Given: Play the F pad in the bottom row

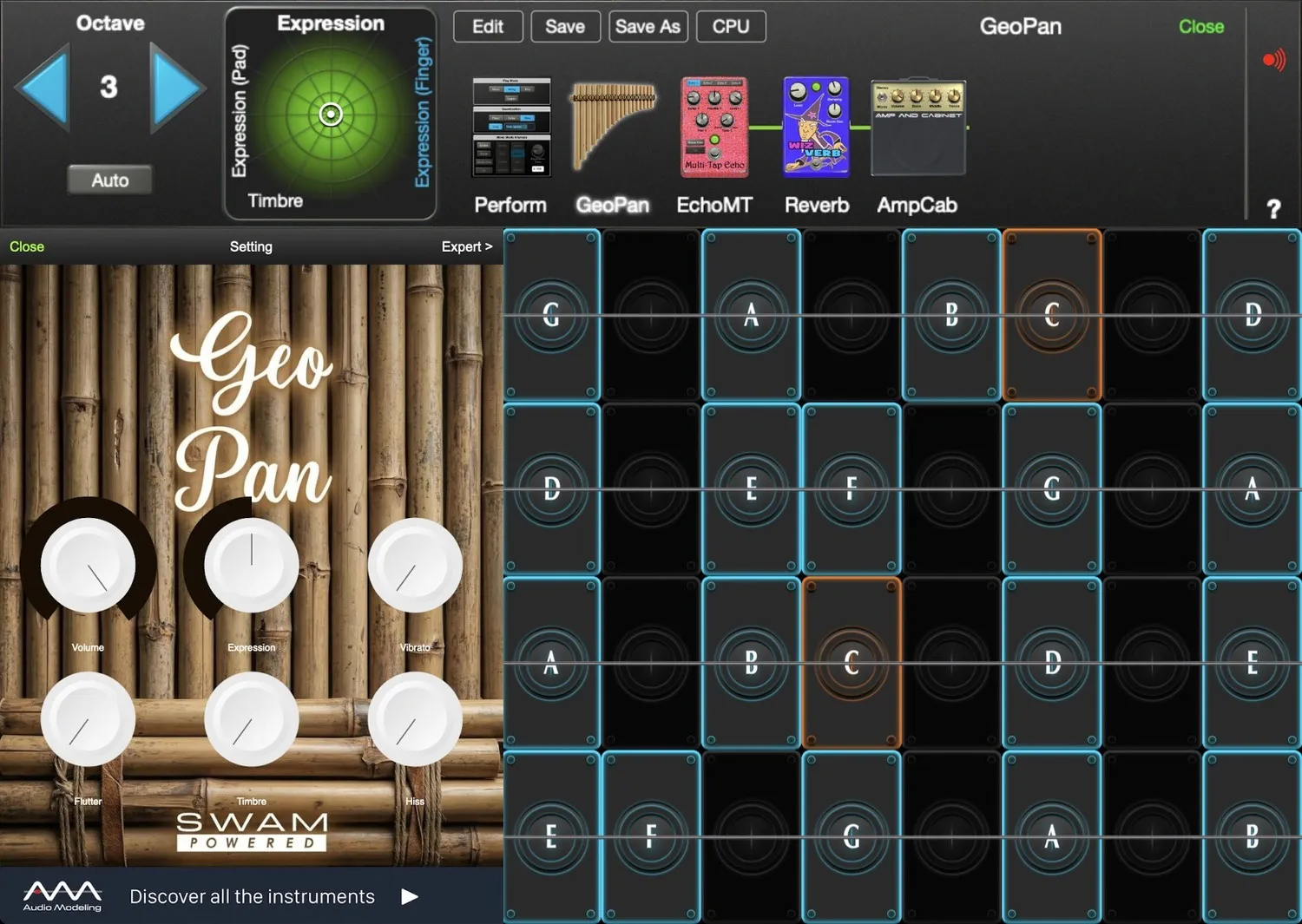Looking at the screenshot, I should point(651,836).
